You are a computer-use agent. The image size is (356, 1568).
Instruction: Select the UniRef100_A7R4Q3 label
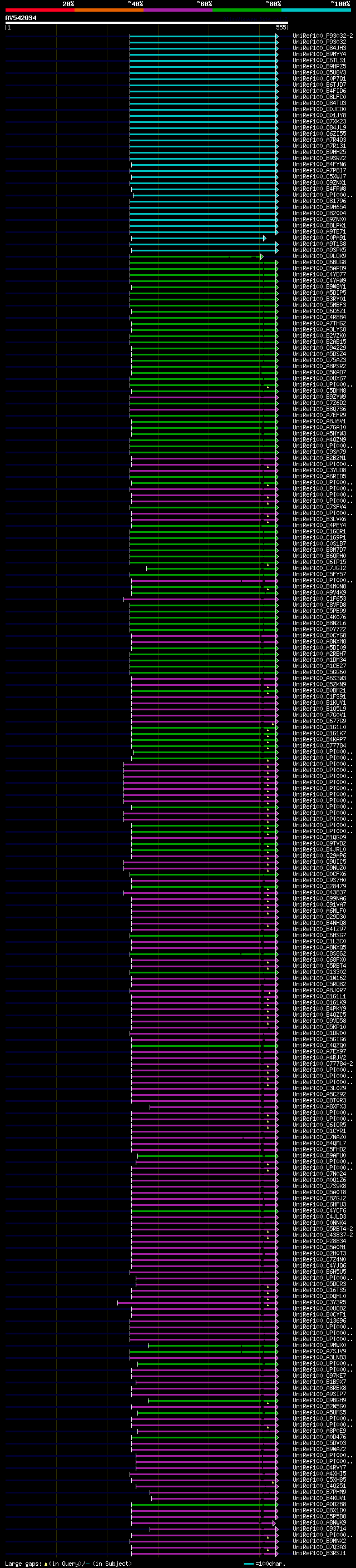point(319,140)
